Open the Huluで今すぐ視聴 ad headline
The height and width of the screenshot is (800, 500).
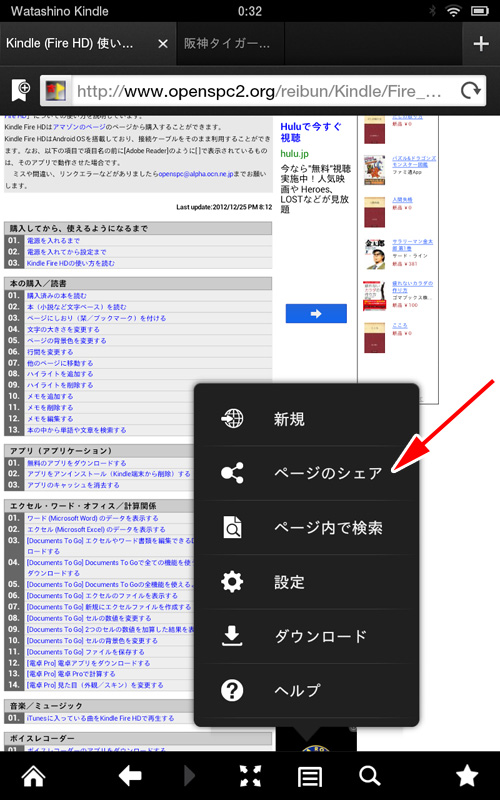pyautogui.click(x=311, y=132)
